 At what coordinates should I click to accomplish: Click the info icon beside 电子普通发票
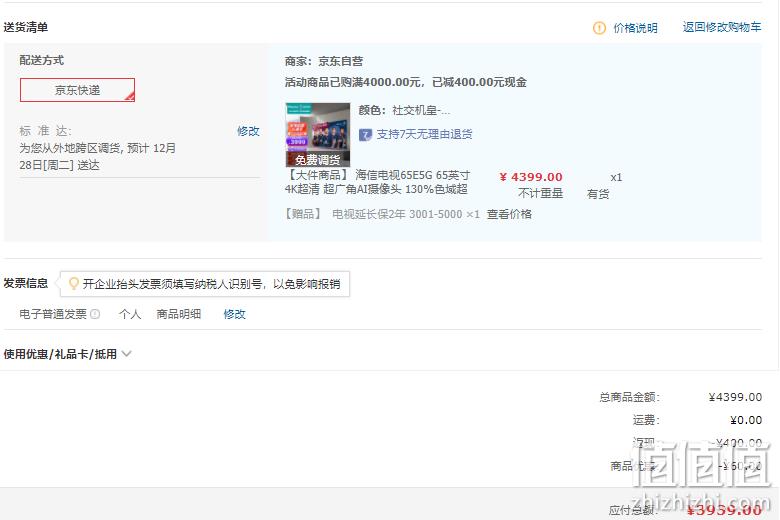tap(95, 314)
